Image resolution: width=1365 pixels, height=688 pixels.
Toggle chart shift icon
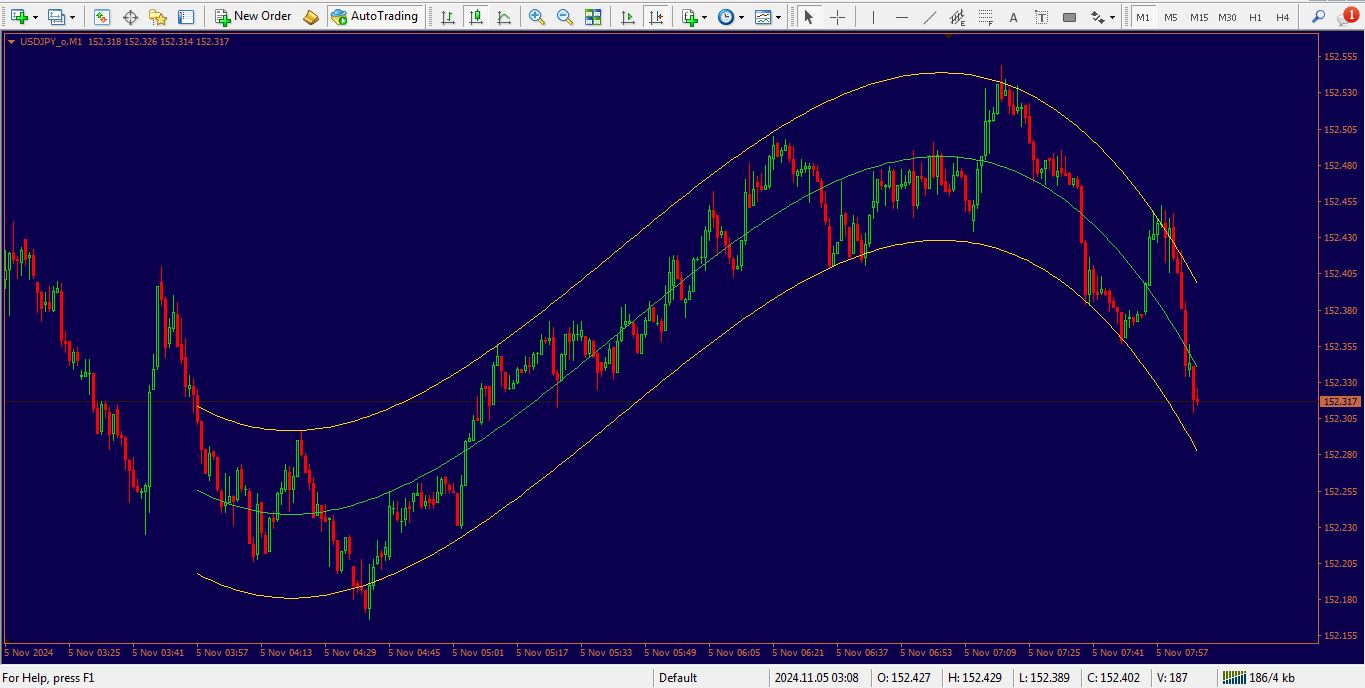(655, 17)
